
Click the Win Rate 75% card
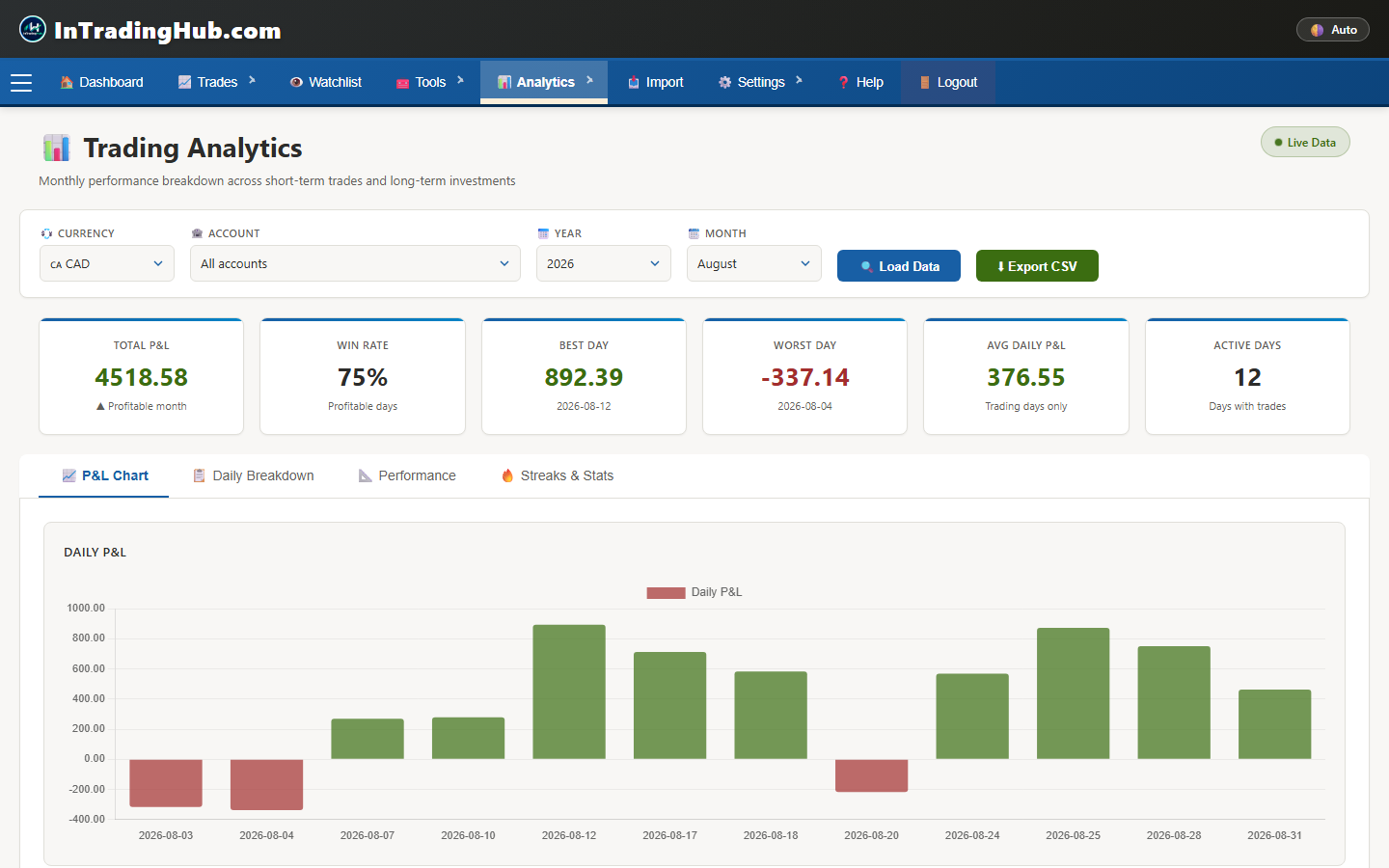pyautogui.click(x=363, y=377)
